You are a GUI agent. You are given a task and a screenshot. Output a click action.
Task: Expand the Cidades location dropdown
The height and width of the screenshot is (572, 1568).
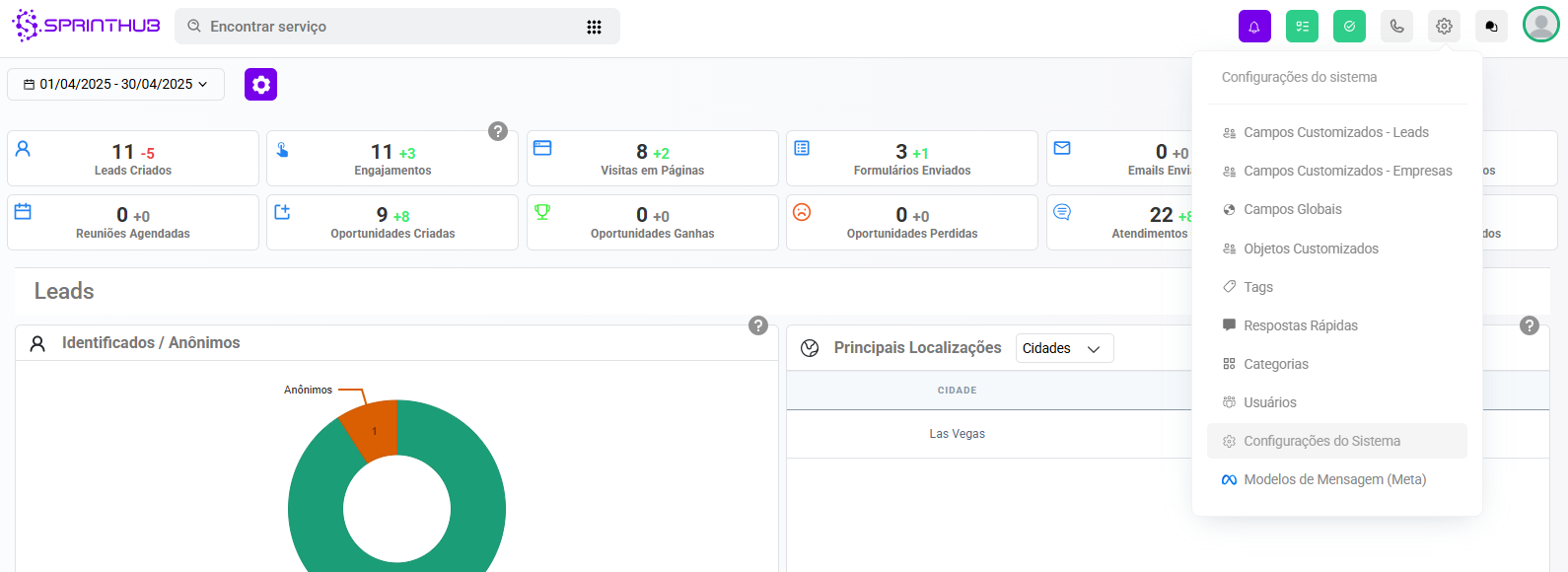[1064, 348]
